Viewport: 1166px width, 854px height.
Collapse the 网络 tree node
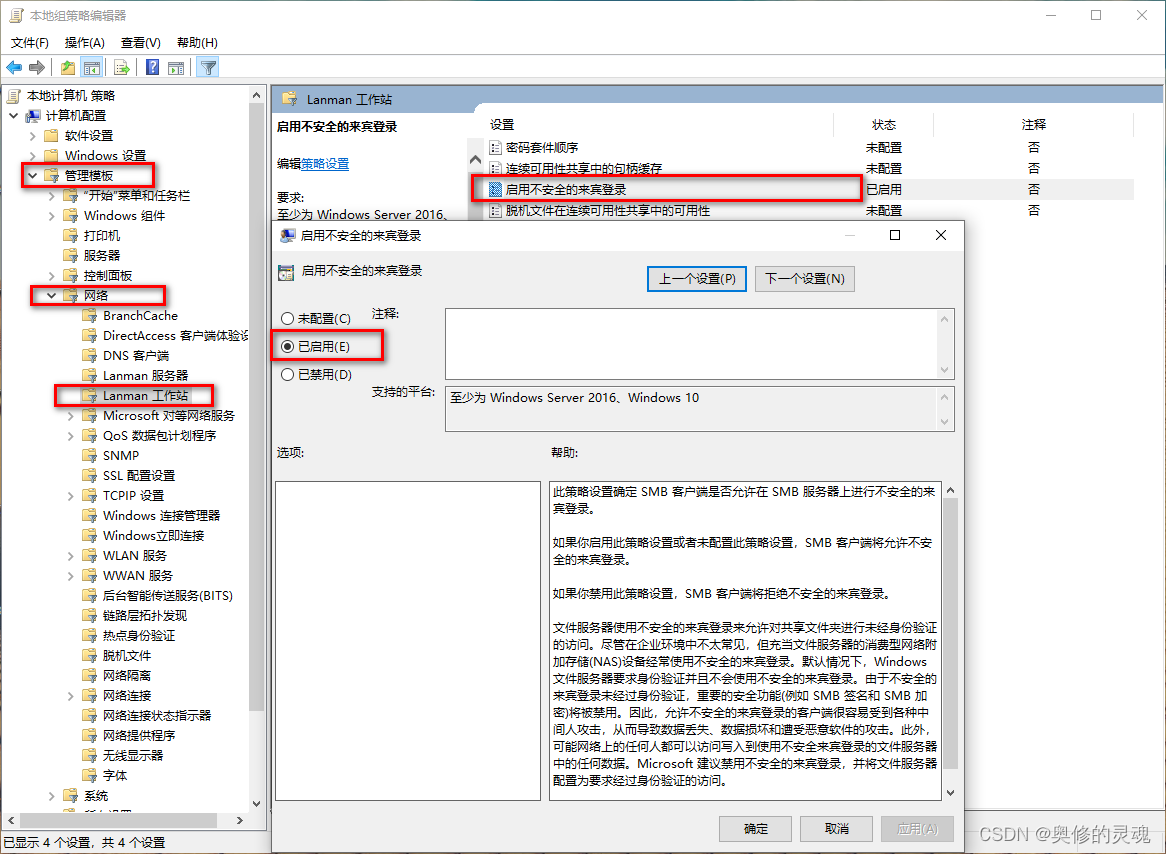point(51,295)
